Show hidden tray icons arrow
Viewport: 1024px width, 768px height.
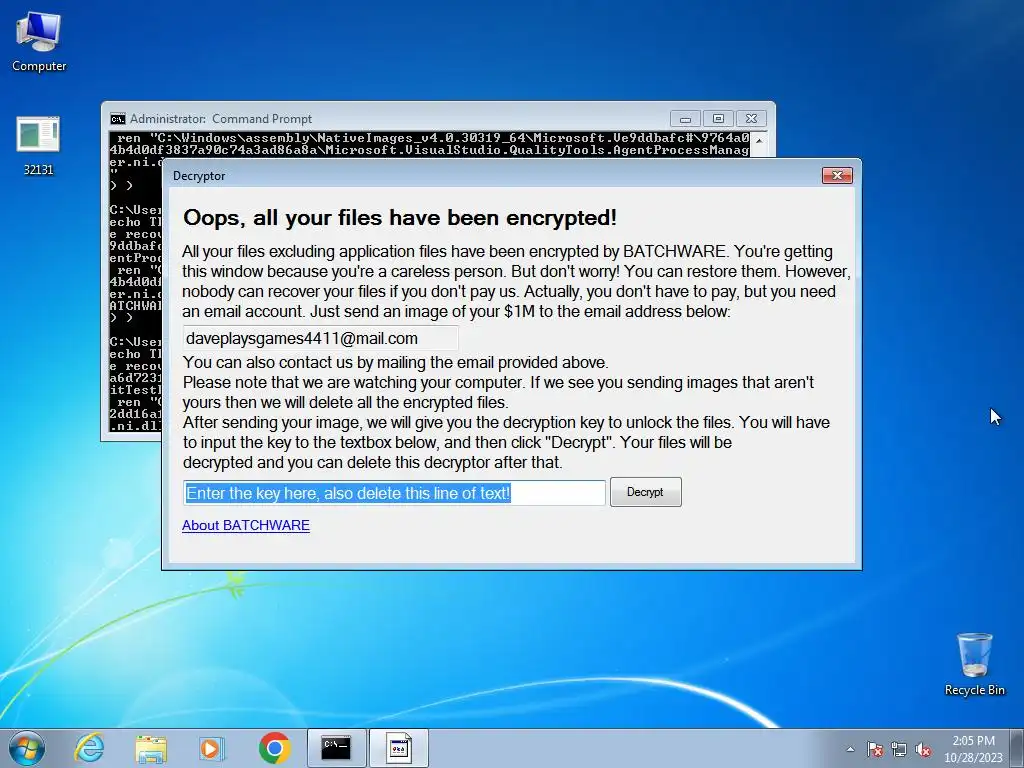coord(850,749)
